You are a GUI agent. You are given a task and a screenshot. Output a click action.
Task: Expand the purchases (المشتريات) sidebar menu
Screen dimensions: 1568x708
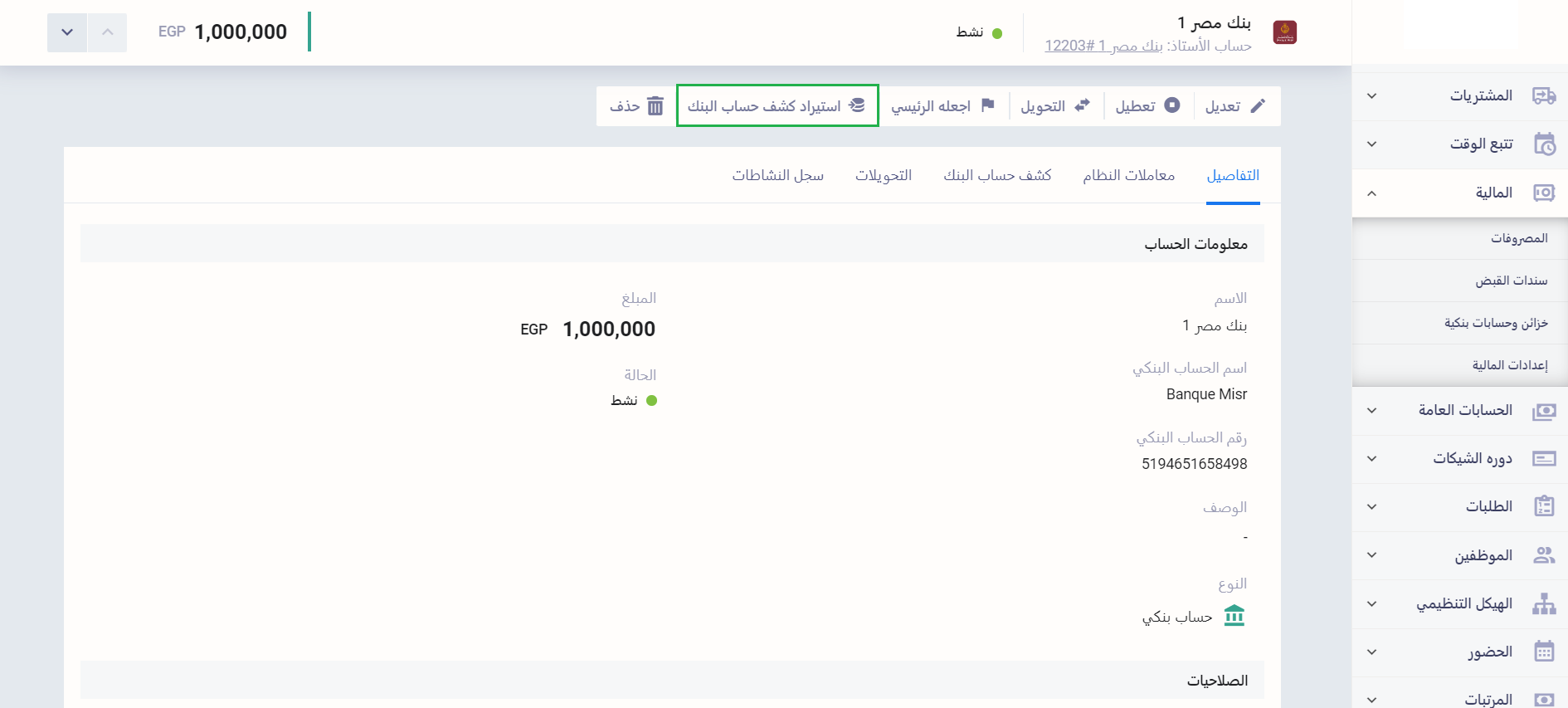point(1372,96)
